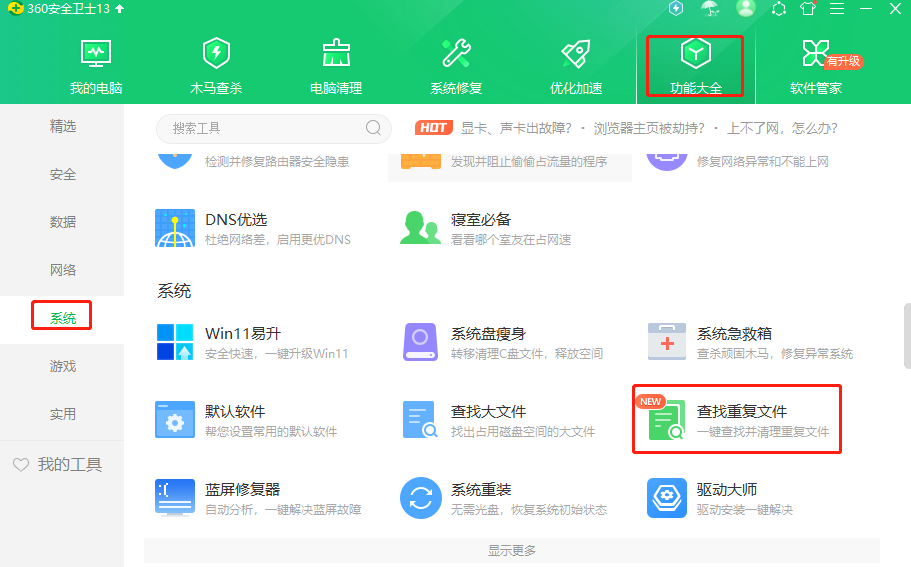
Task: Click the 有升级 upgrade badge
Action: click(x=844, y=61)
